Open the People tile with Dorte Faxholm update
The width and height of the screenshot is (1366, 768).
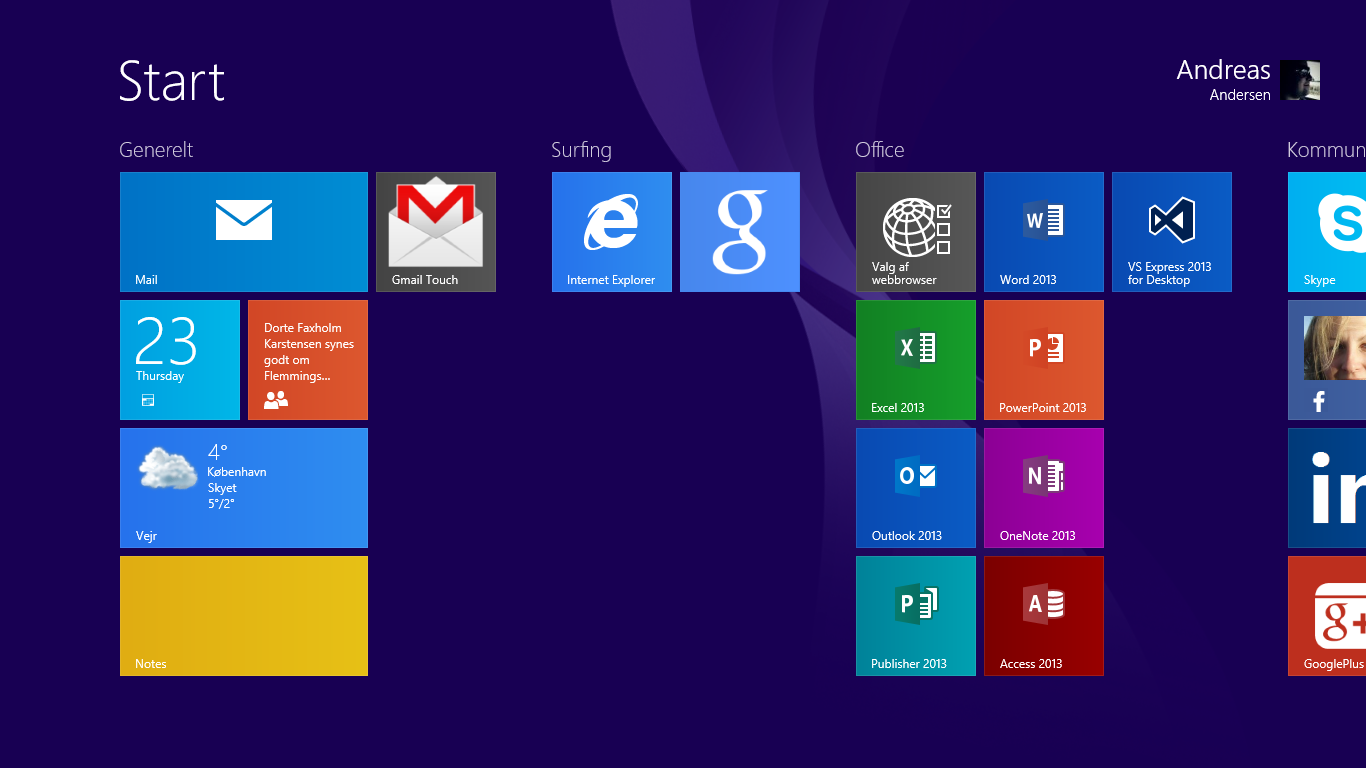[x=308, y=360]
